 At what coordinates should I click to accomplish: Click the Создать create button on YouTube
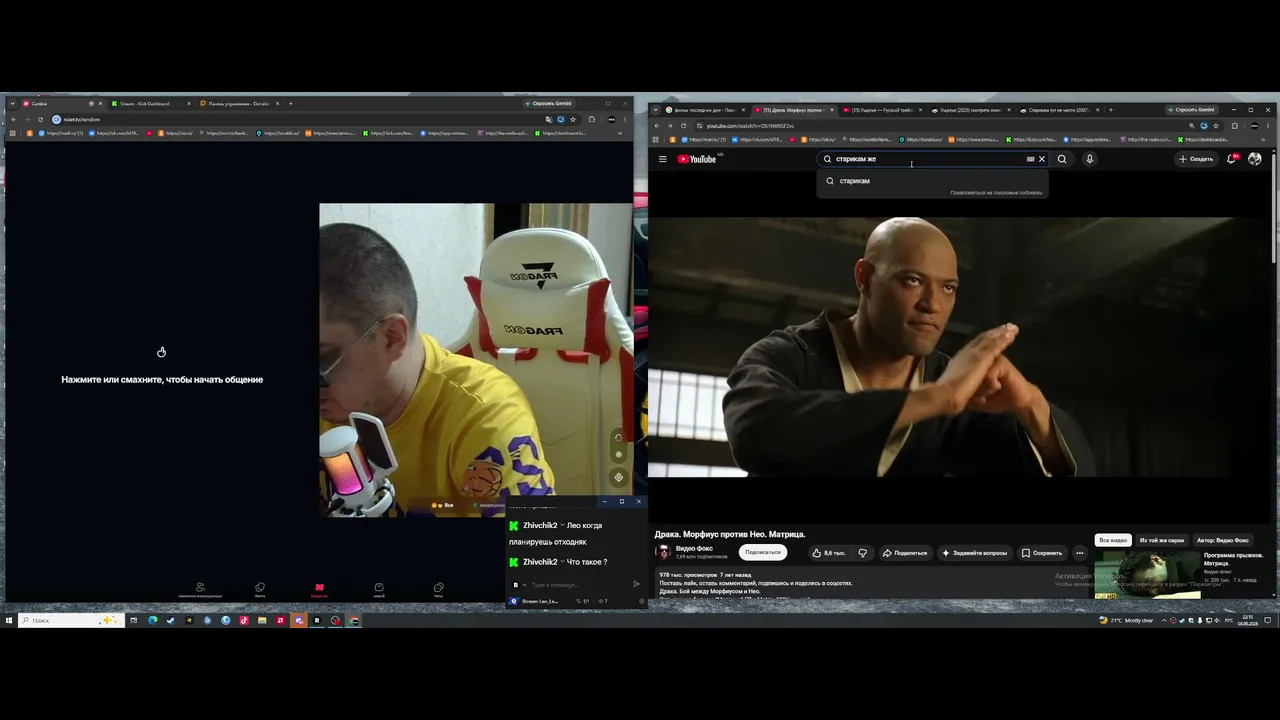(1196, 159)
